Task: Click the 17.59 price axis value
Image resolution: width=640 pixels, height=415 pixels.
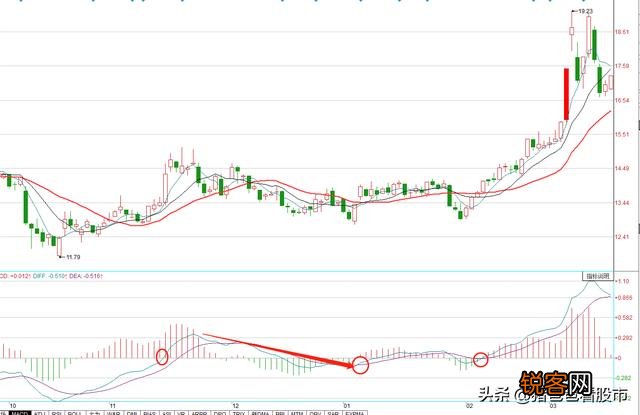Action: [622, 66]
